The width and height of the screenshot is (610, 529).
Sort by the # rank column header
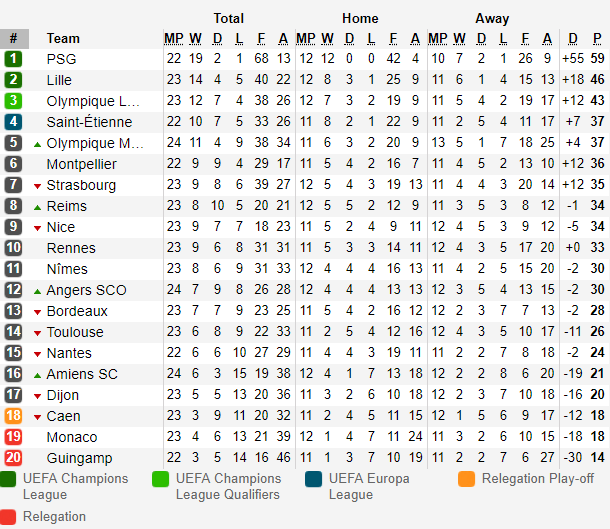click(14, 39)
